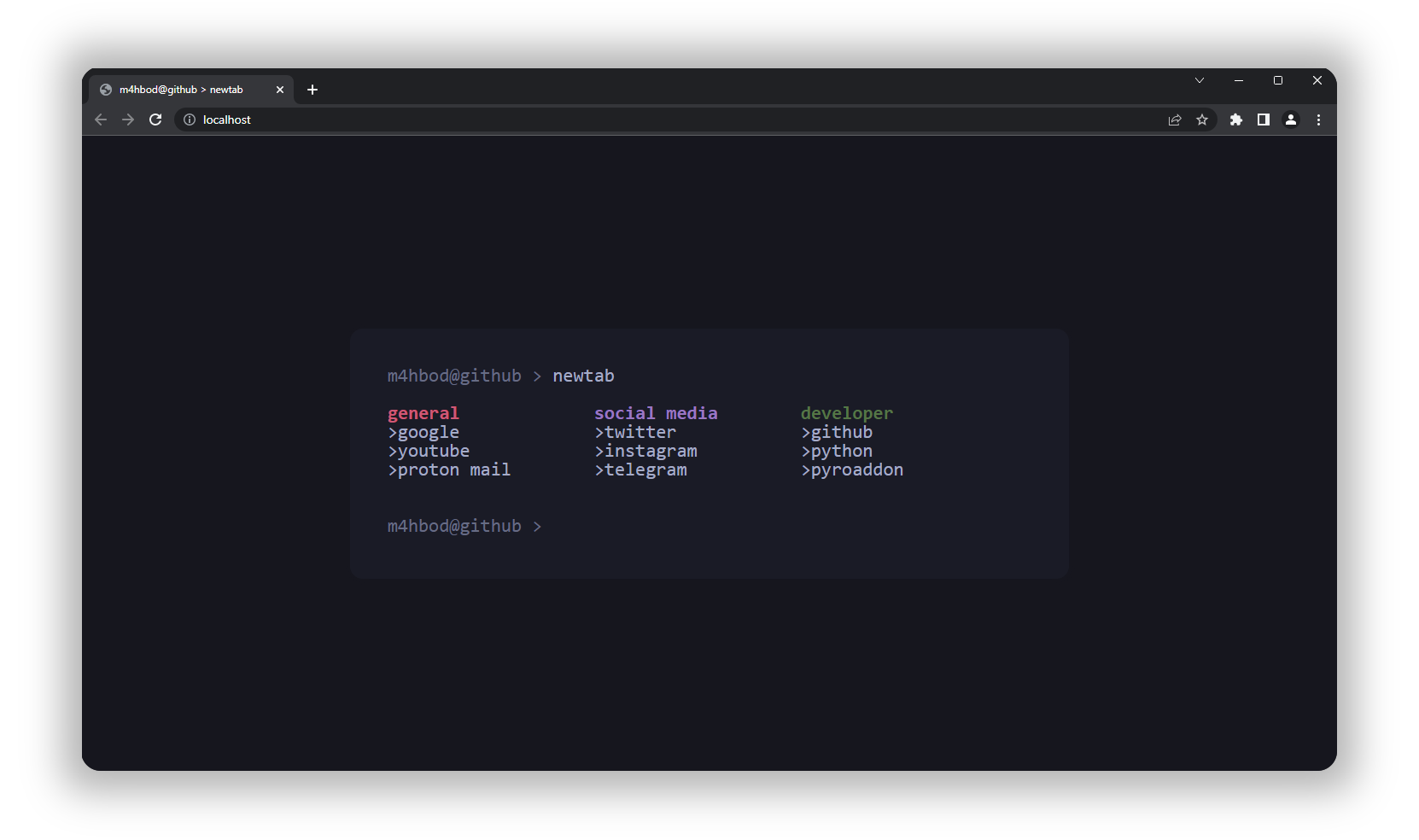Open the youtube link
Screen dimensions: 1419x840
coord(429,452)
